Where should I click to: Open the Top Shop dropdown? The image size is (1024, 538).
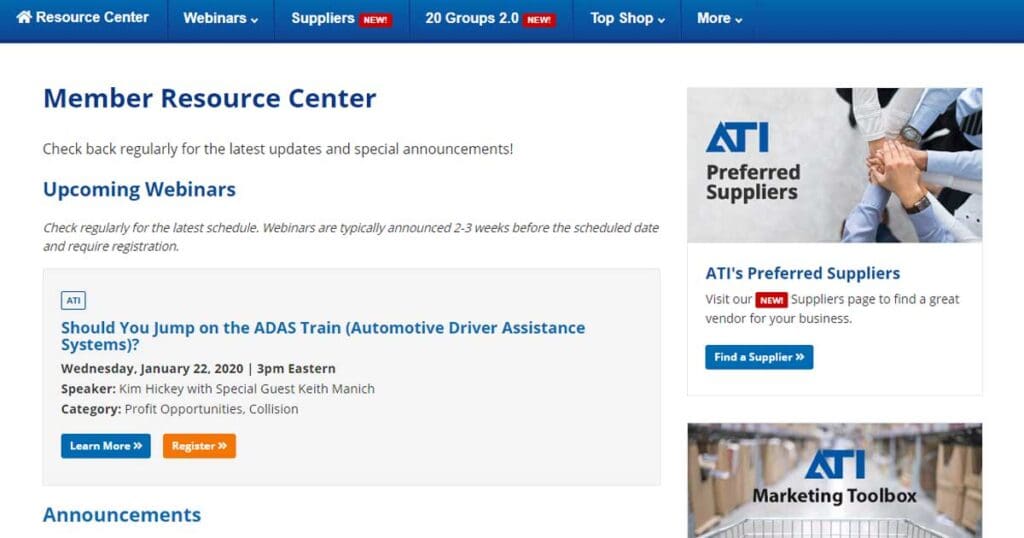click(627, 18)
